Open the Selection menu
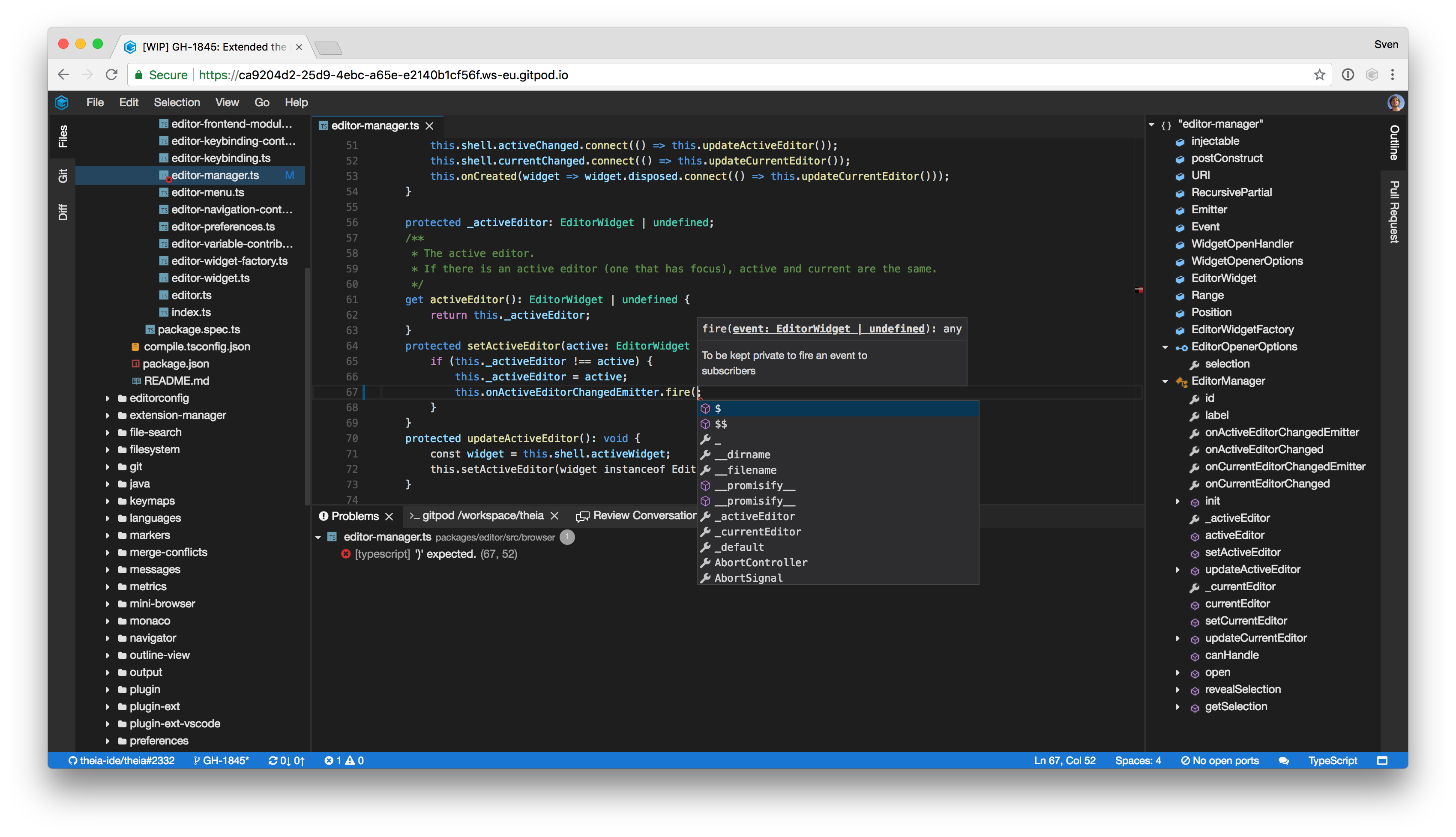The image size is (1456, 837). point(177,102)
